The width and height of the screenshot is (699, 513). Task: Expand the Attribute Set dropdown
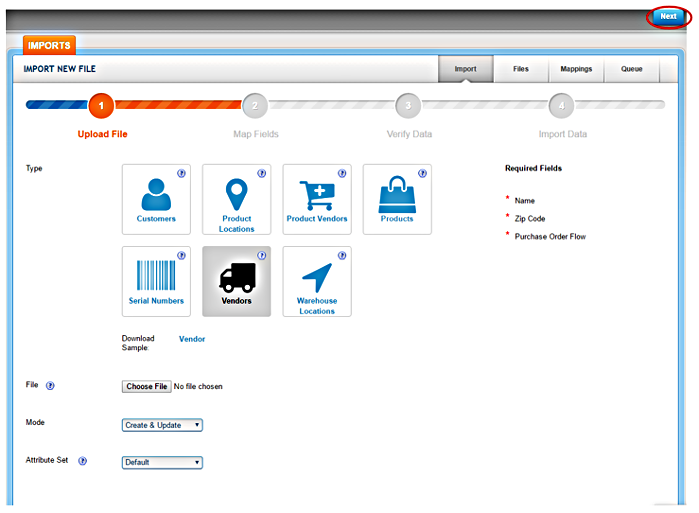coord(162,463)
